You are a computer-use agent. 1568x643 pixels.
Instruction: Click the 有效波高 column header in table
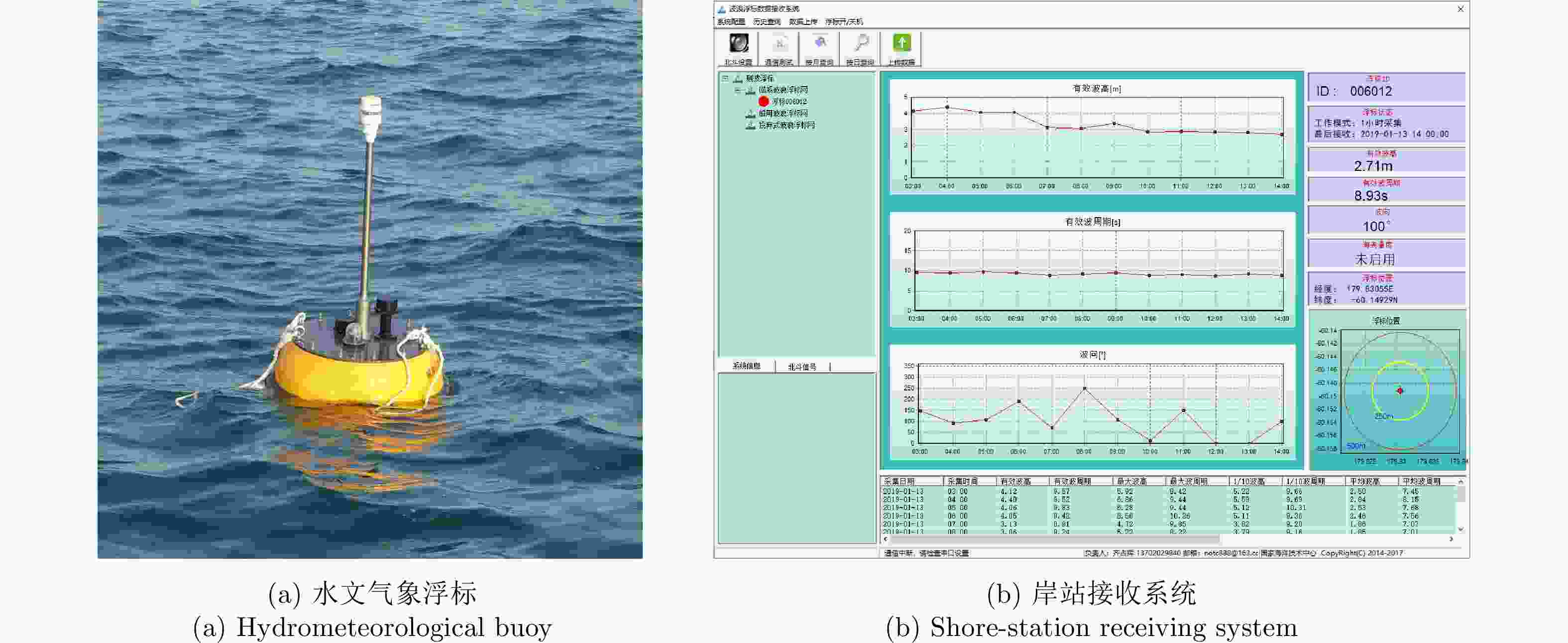(1015, 481)
